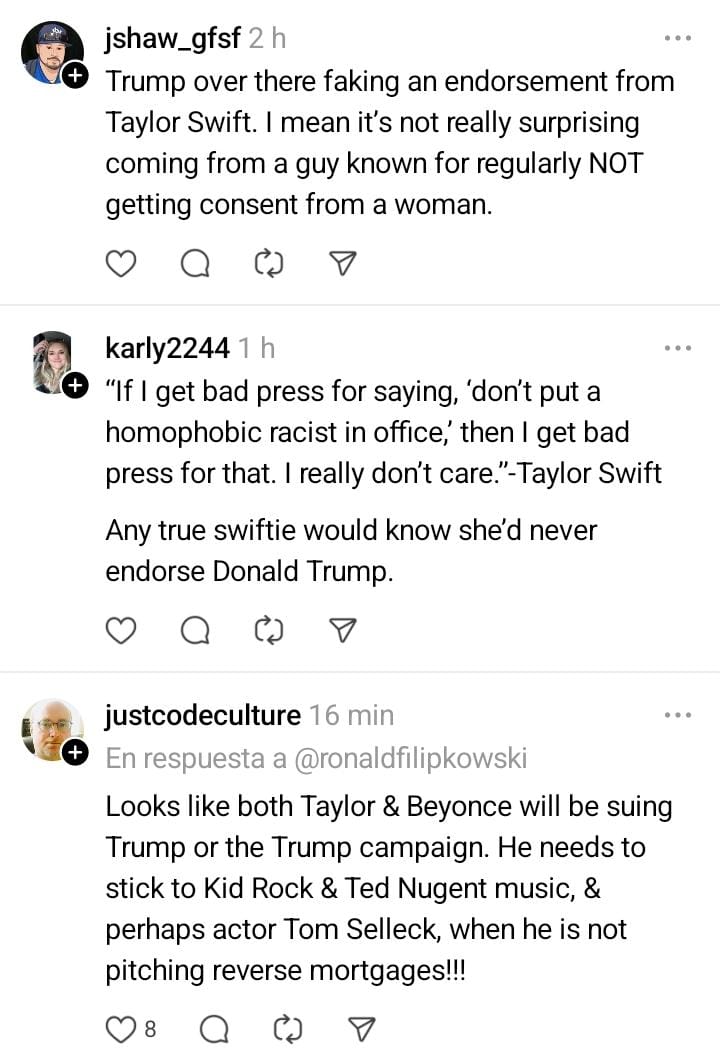Image resolution: width=720 pixels, height=1064 pixels.
Task: Like jshaw_gfsf's post with the heart icon
Action: click(121, 263)
